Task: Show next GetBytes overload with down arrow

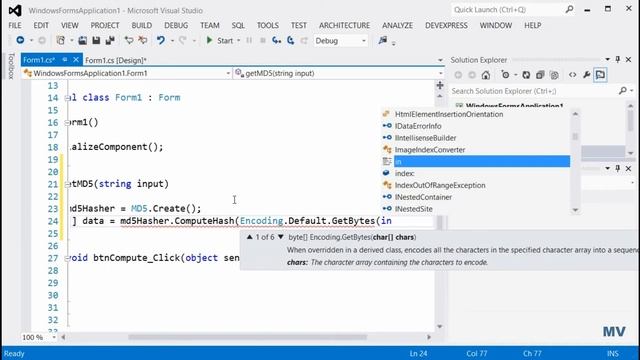Action: coord(280,237)
